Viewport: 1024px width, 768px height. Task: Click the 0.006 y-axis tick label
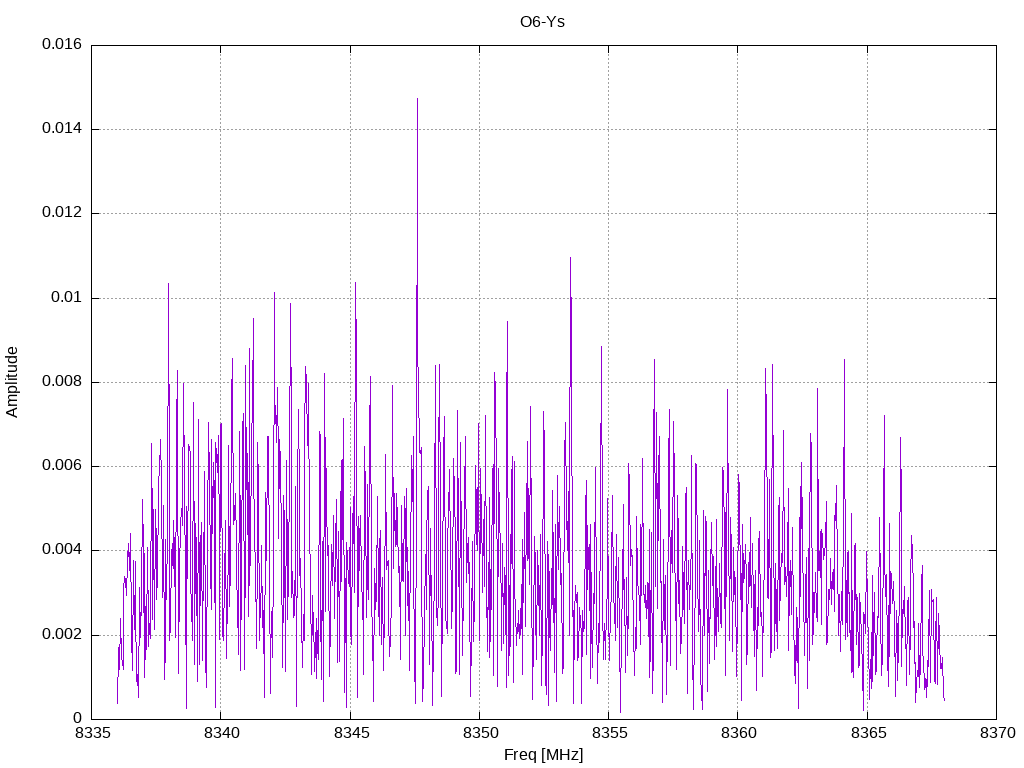pyautogui.click(x=62, y=466)
